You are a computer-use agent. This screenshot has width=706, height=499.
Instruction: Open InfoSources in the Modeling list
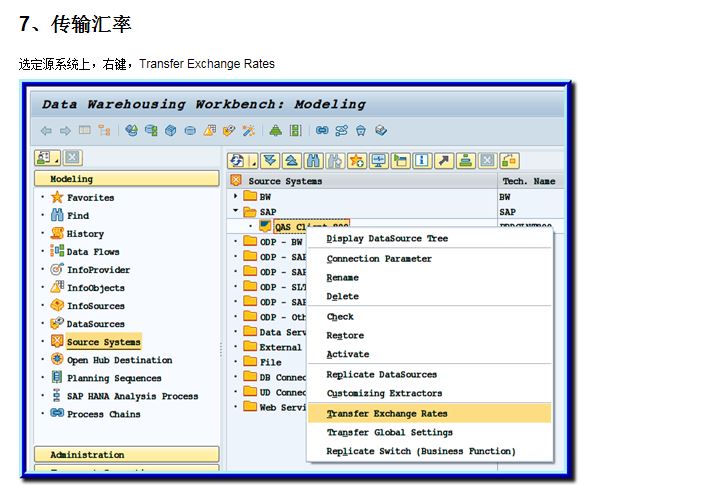95,306
